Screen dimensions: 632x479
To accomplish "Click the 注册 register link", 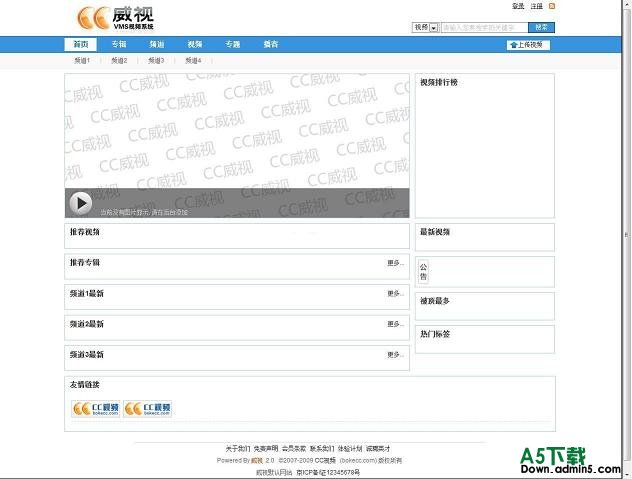I will pyautogui.click(x=536, y=6).
